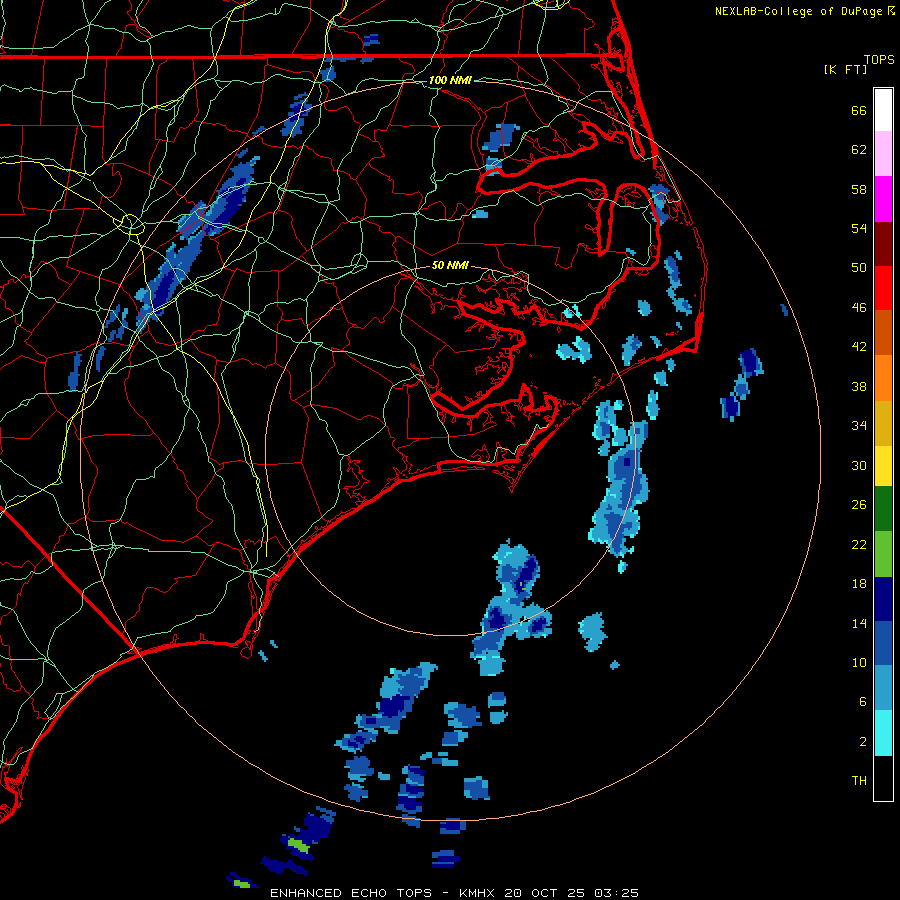
Task: Click the white swatch in the tops legend
Action: click(x=883, y=110)
